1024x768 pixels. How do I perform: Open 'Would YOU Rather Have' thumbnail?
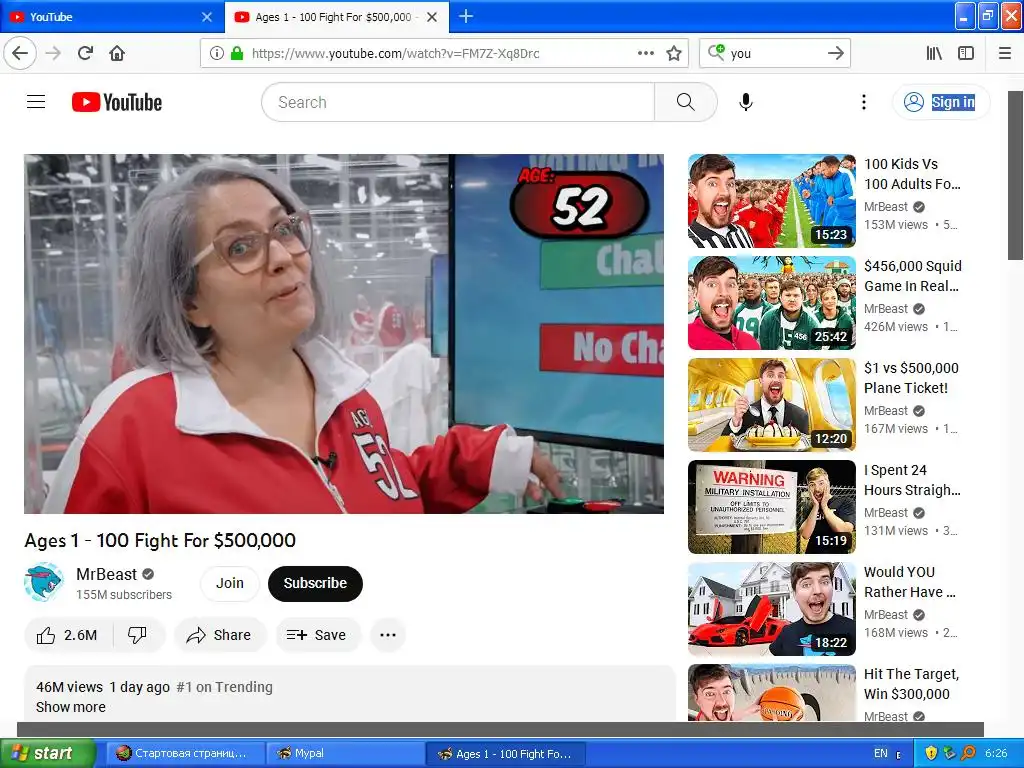coord(771,609)
